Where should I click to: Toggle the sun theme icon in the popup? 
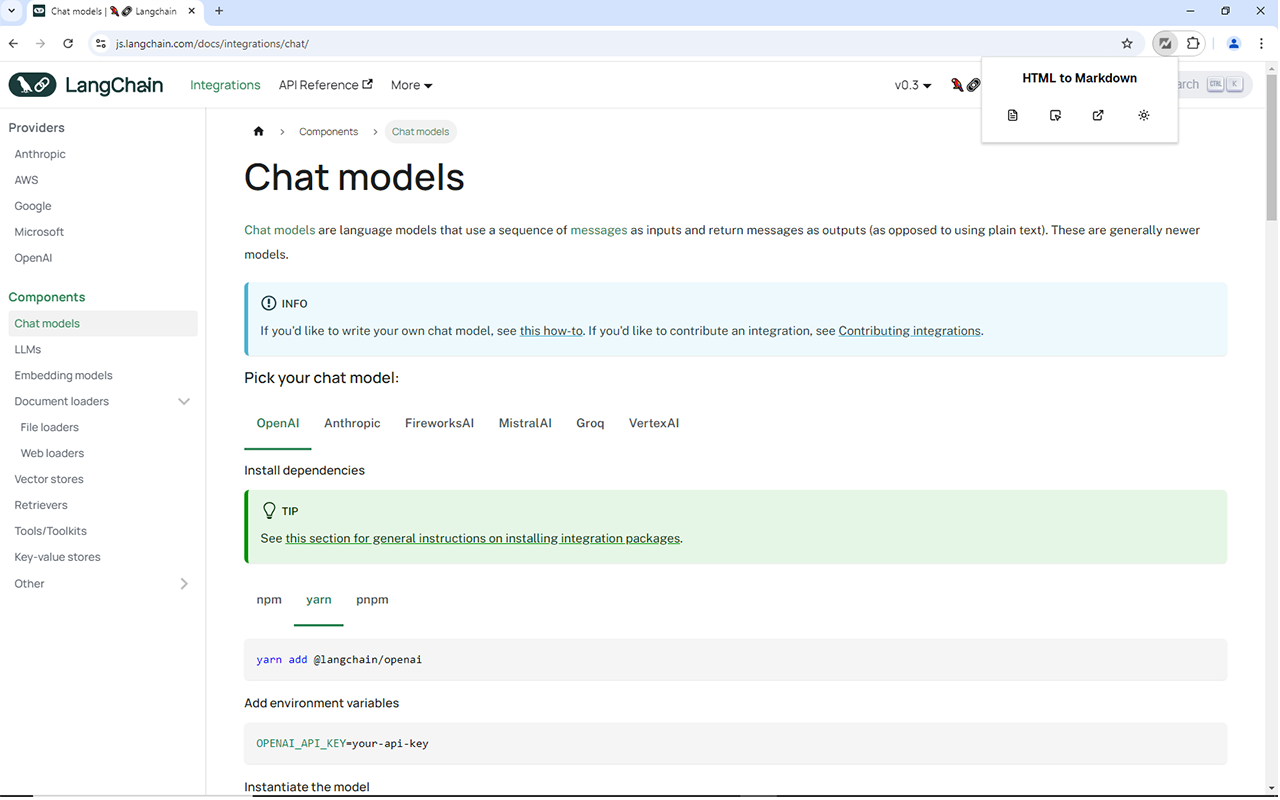click(1144, 116)
